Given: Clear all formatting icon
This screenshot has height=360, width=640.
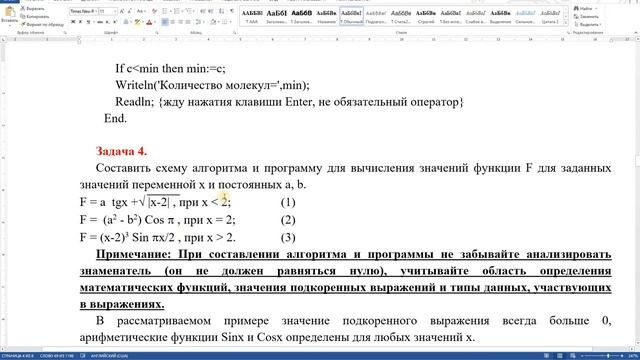Looking at the screenshot, I should [154, 11].
